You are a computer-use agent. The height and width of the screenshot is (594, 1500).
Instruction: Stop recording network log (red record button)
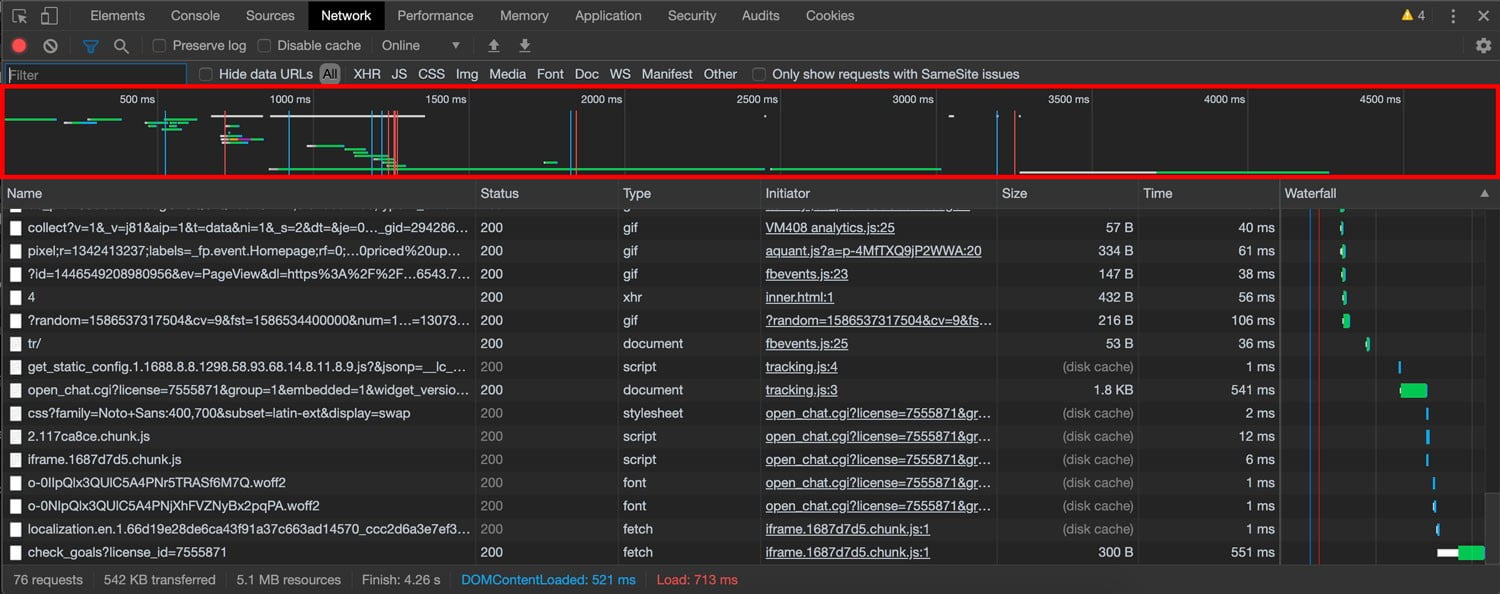18,45
